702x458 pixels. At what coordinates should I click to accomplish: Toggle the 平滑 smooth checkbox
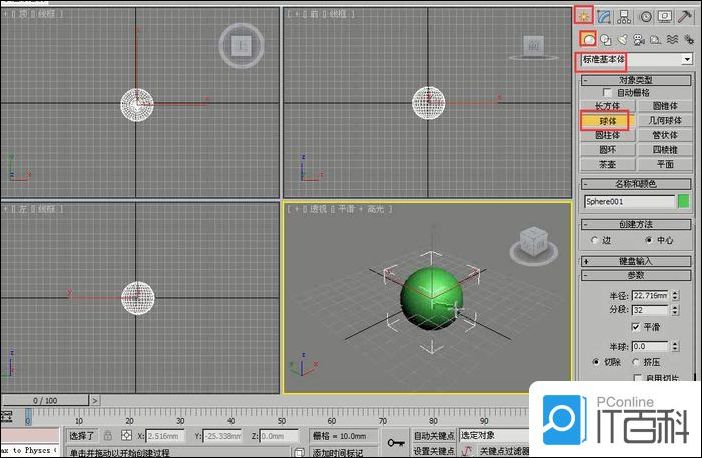pos(636,327)
